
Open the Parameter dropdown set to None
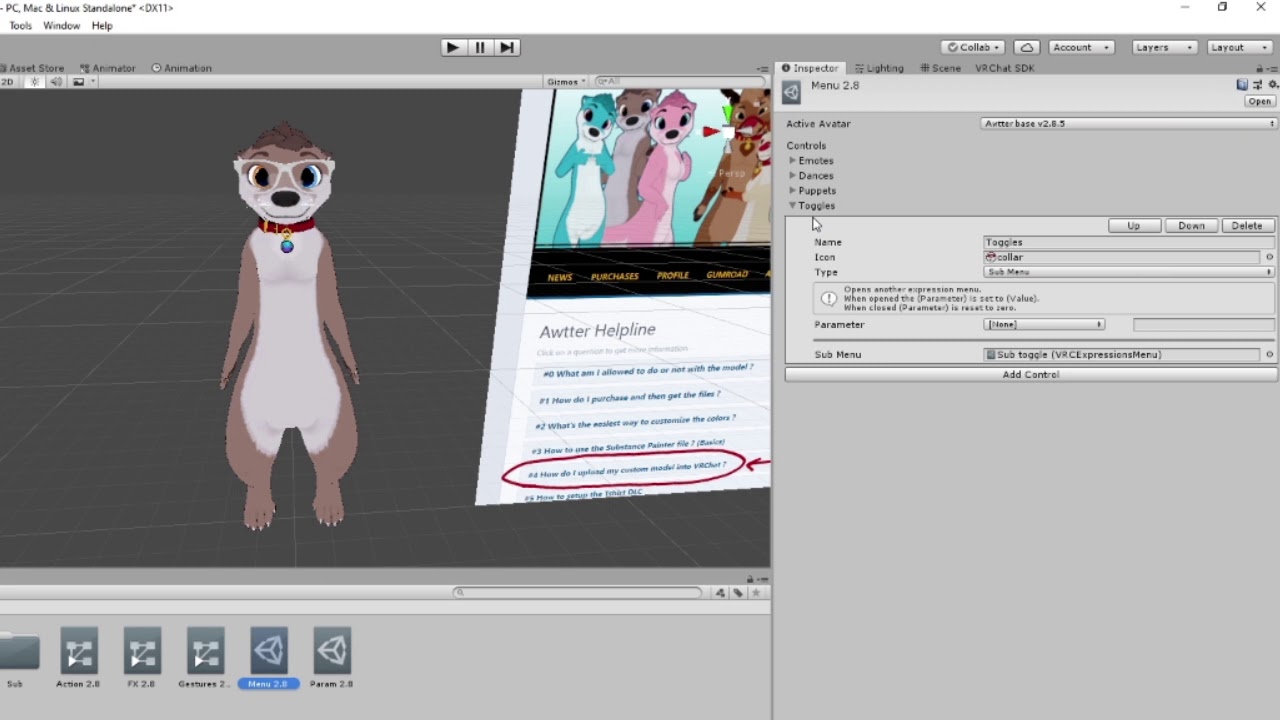pos(1044,324)
